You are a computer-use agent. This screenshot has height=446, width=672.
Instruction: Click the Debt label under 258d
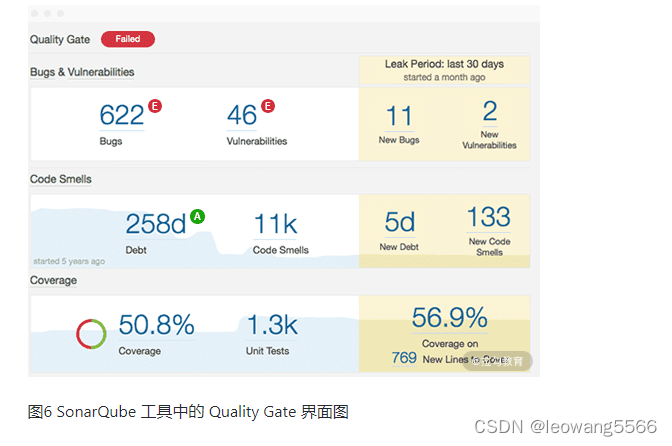coord(136,250)
